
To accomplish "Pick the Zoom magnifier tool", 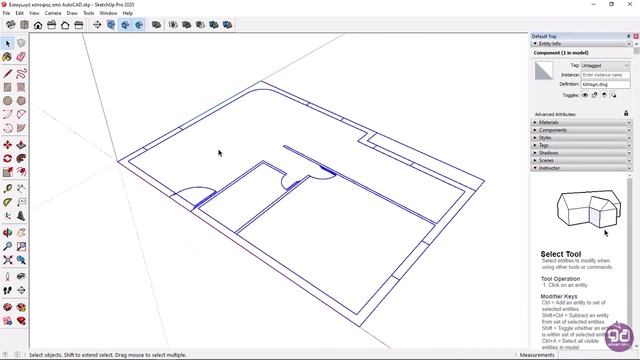I will 7,246.
